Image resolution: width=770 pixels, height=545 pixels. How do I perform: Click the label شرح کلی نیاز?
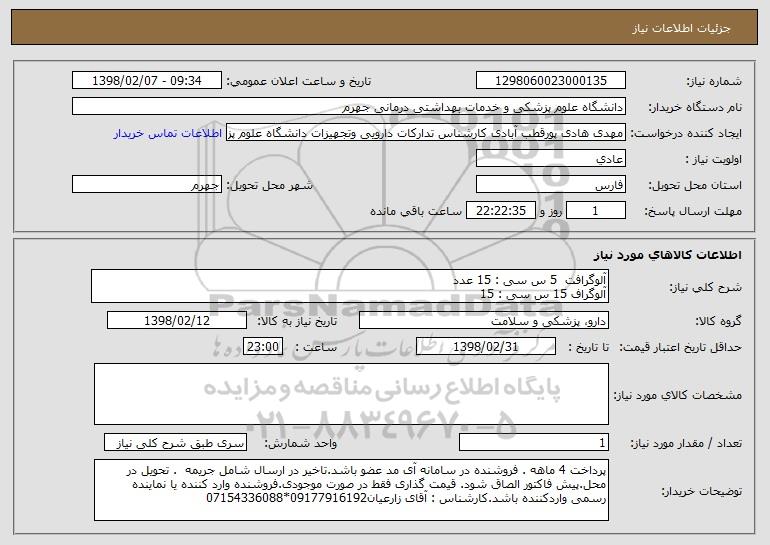706,287
